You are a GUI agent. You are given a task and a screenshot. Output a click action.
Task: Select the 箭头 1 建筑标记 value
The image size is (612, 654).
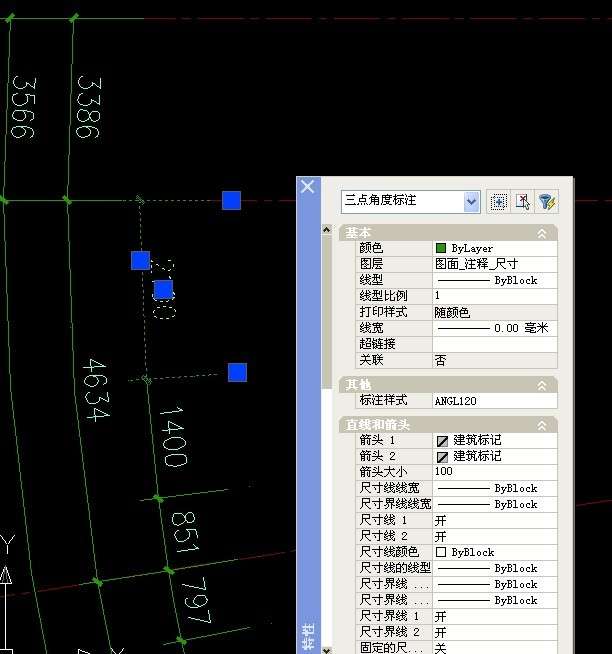[x=495, y=440]
